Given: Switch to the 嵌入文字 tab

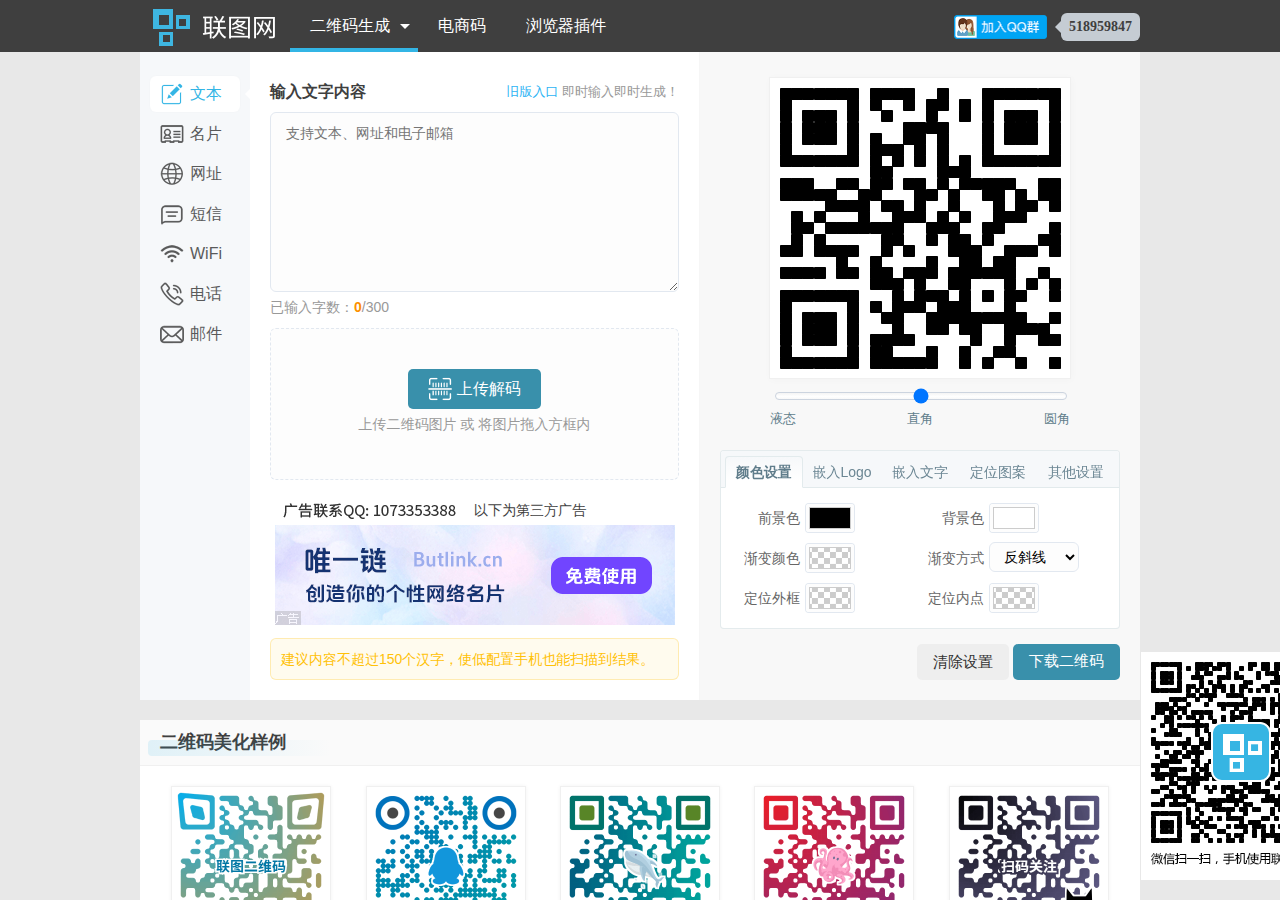Looking at the screenshot, I should pos(920,472).
